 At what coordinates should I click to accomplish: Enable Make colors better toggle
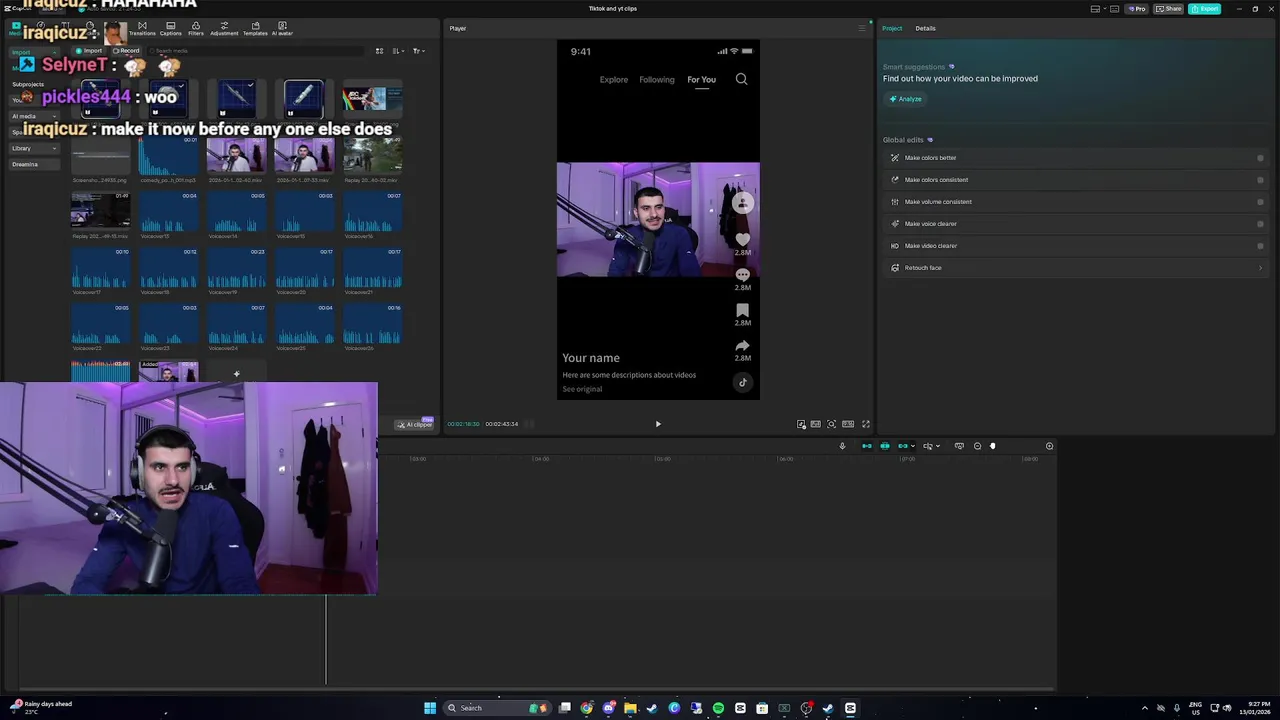click(1260, 158)
